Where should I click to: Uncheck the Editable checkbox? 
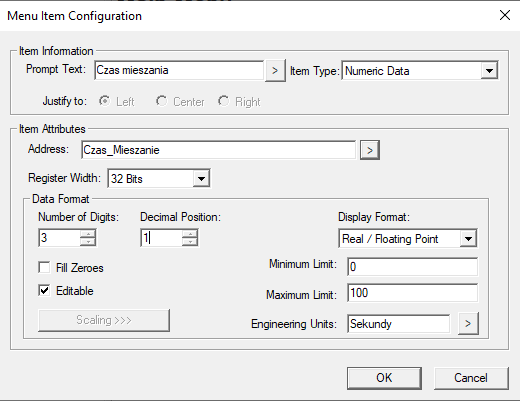[44, 290]
